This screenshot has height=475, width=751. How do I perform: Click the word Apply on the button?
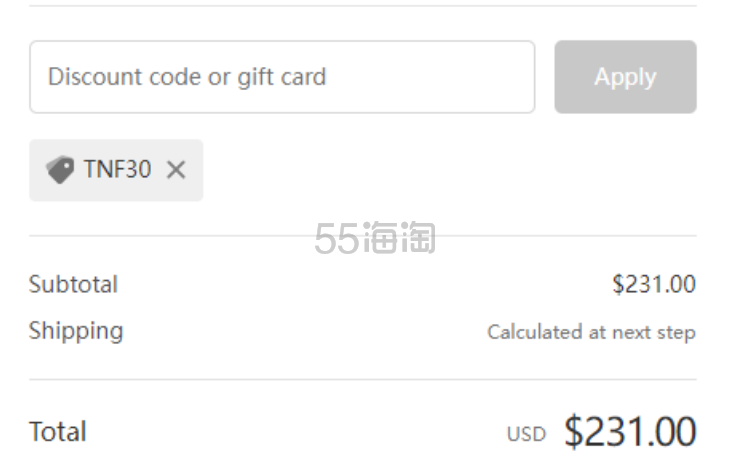(x=626, y=77)
